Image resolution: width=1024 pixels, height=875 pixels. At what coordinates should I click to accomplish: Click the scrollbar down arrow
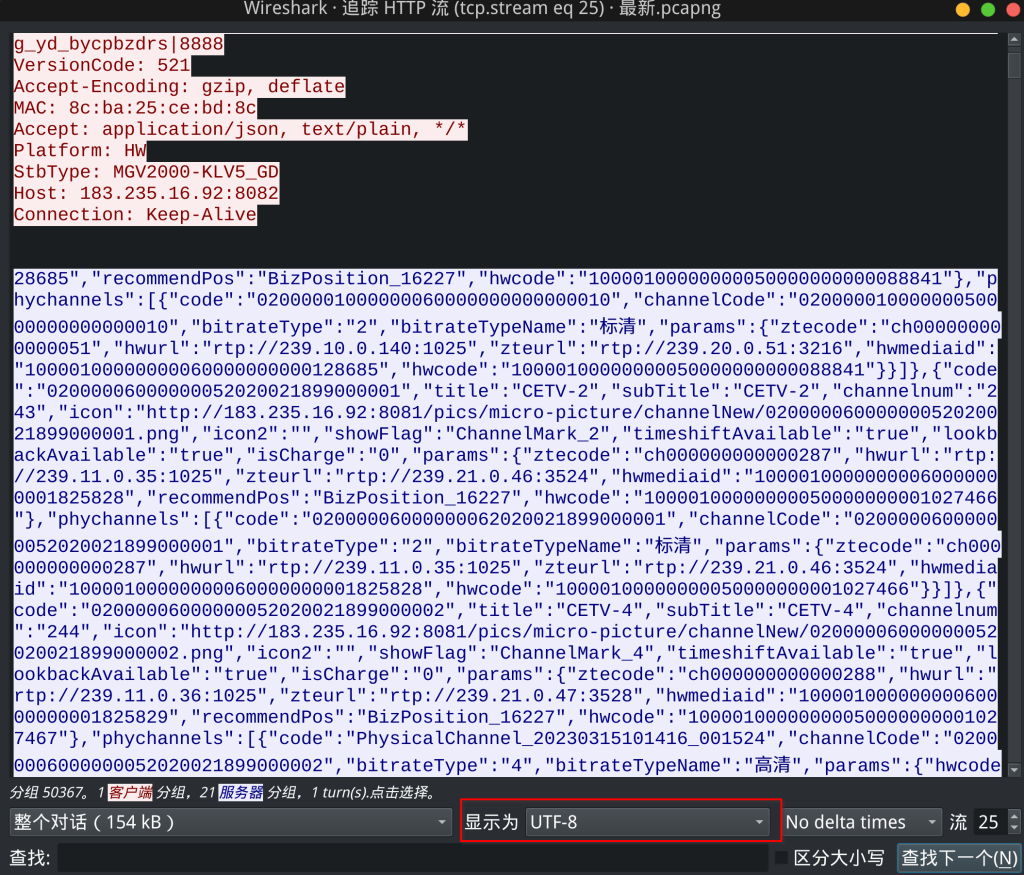click(x=1014, y=770)
